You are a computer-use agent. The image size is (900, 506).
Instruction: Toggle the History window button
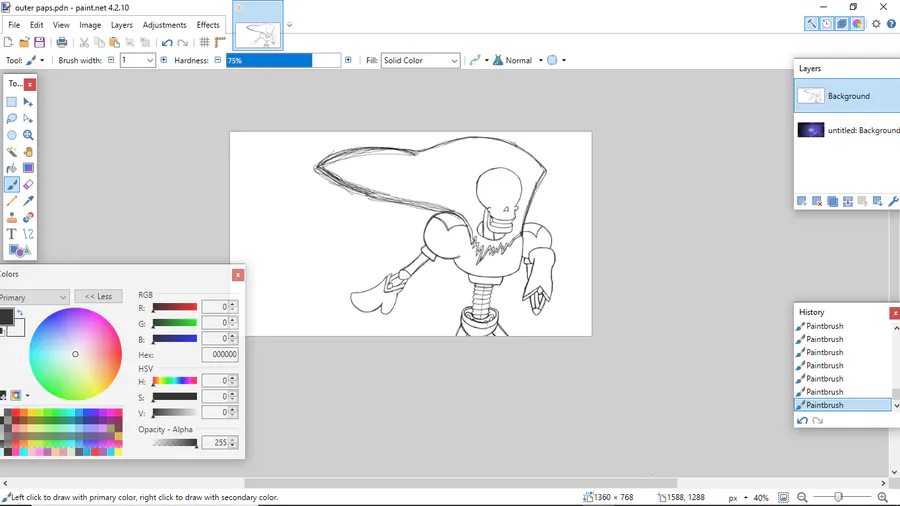pyautogui.click(x=827, y=24)
